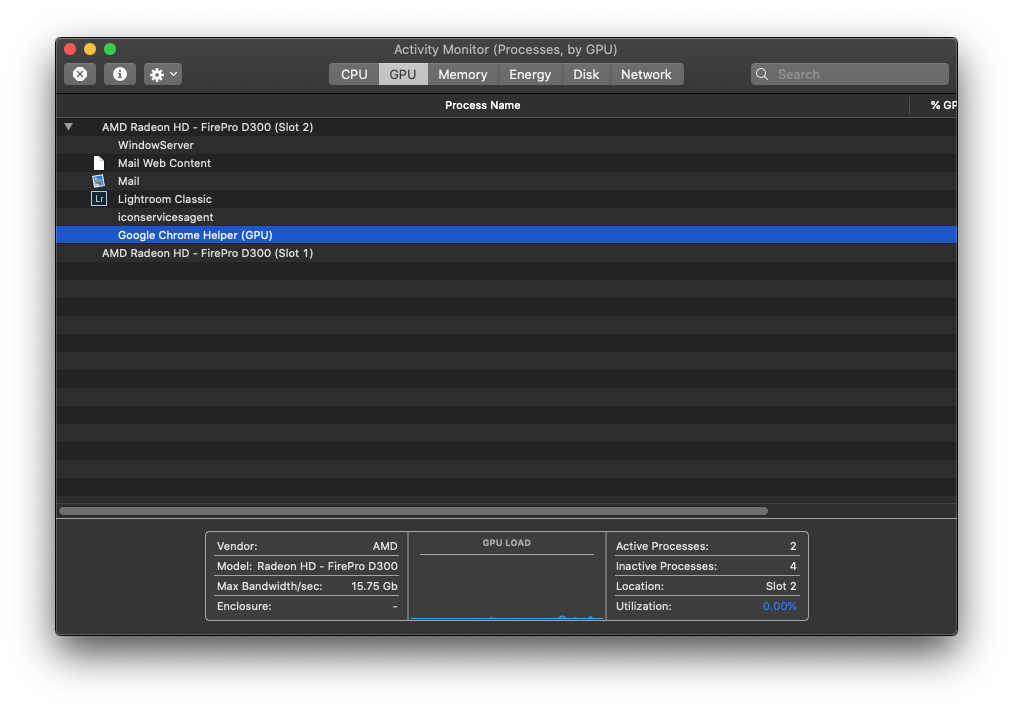Open the Energy tab
This screenshot has height=709, width=1013.
coord(530,74)
